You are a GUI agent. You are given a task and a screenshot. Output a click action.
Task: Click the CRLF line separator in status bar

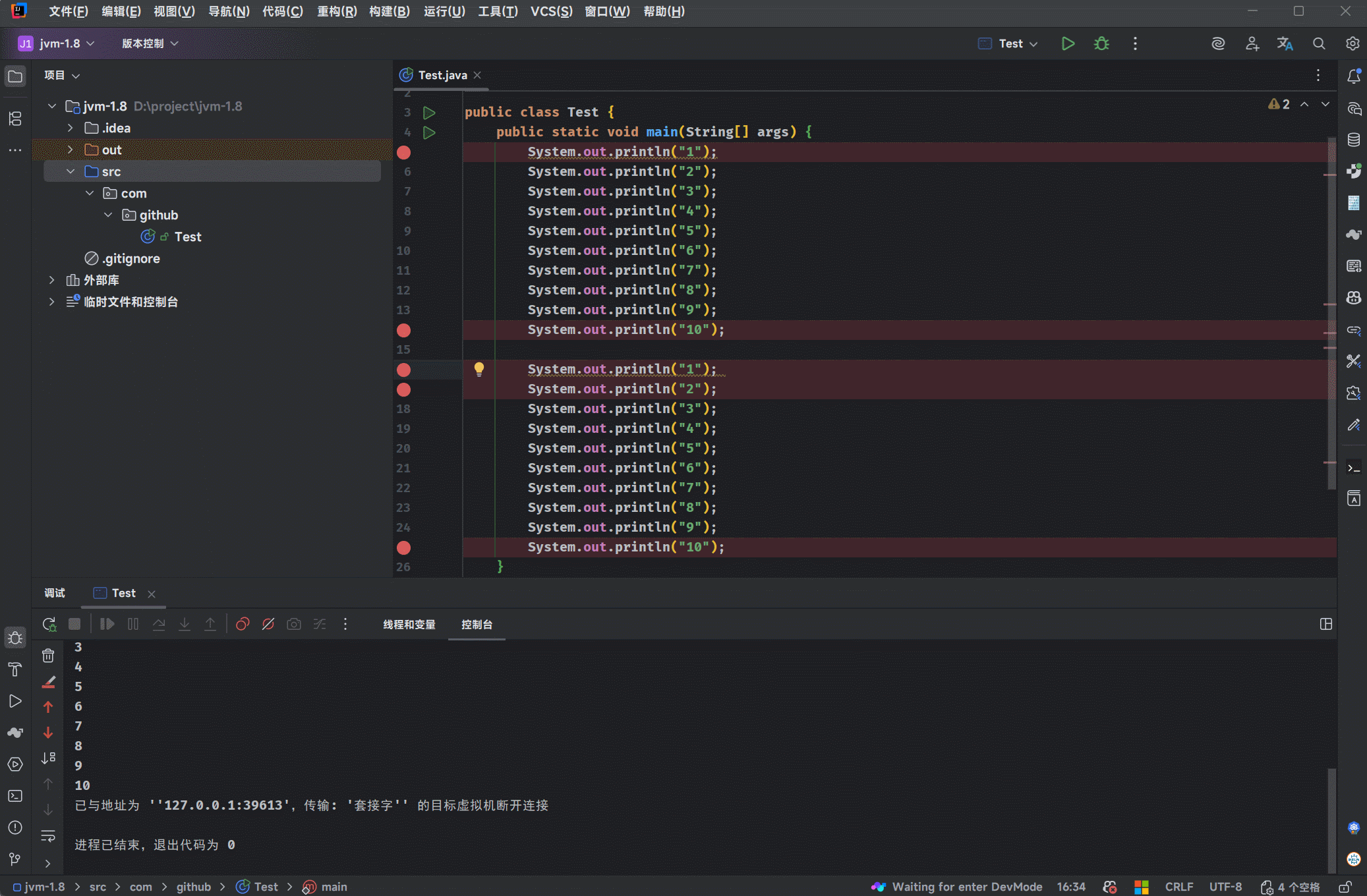pos(1178,887)
